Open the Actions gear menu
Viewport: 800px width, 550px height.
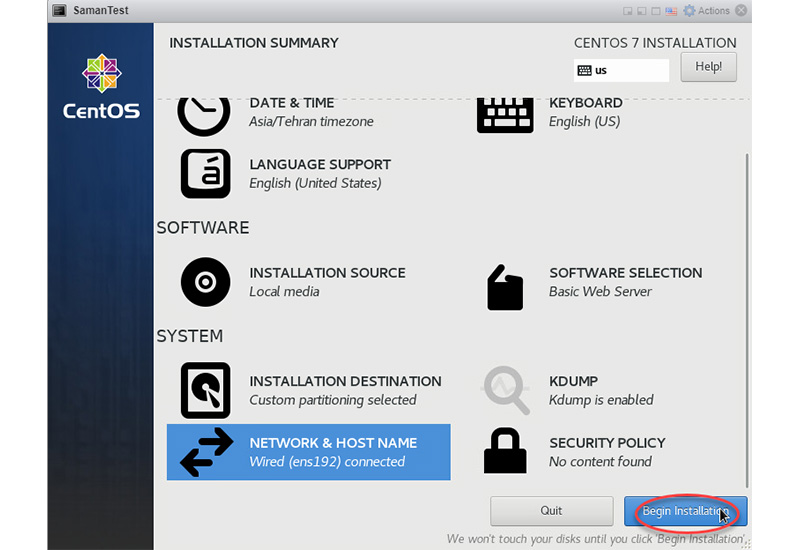click(706, 11)
